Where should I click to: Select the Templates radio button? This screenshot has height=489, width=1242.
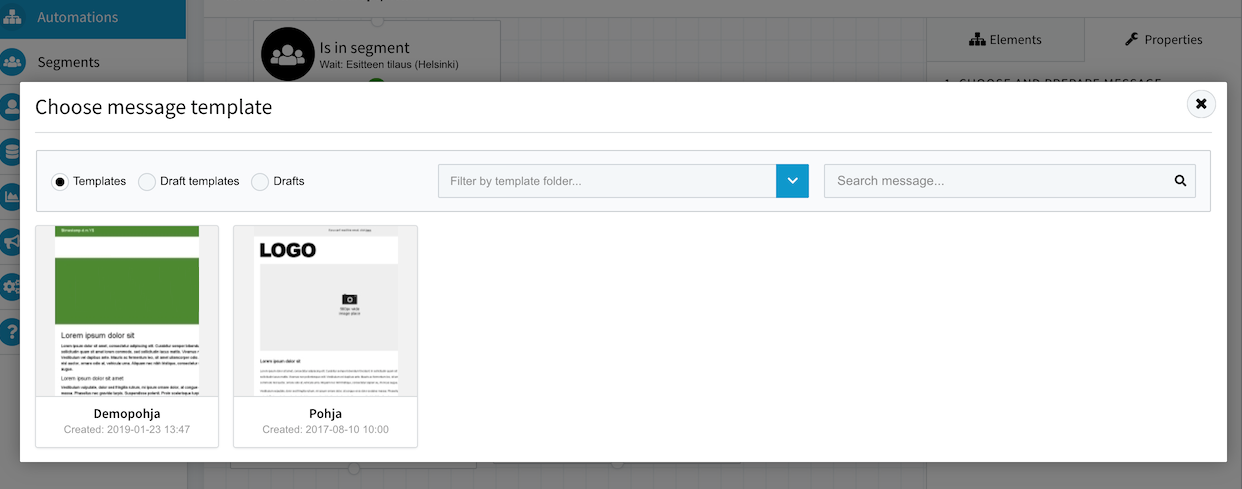[x=60, y=182]
